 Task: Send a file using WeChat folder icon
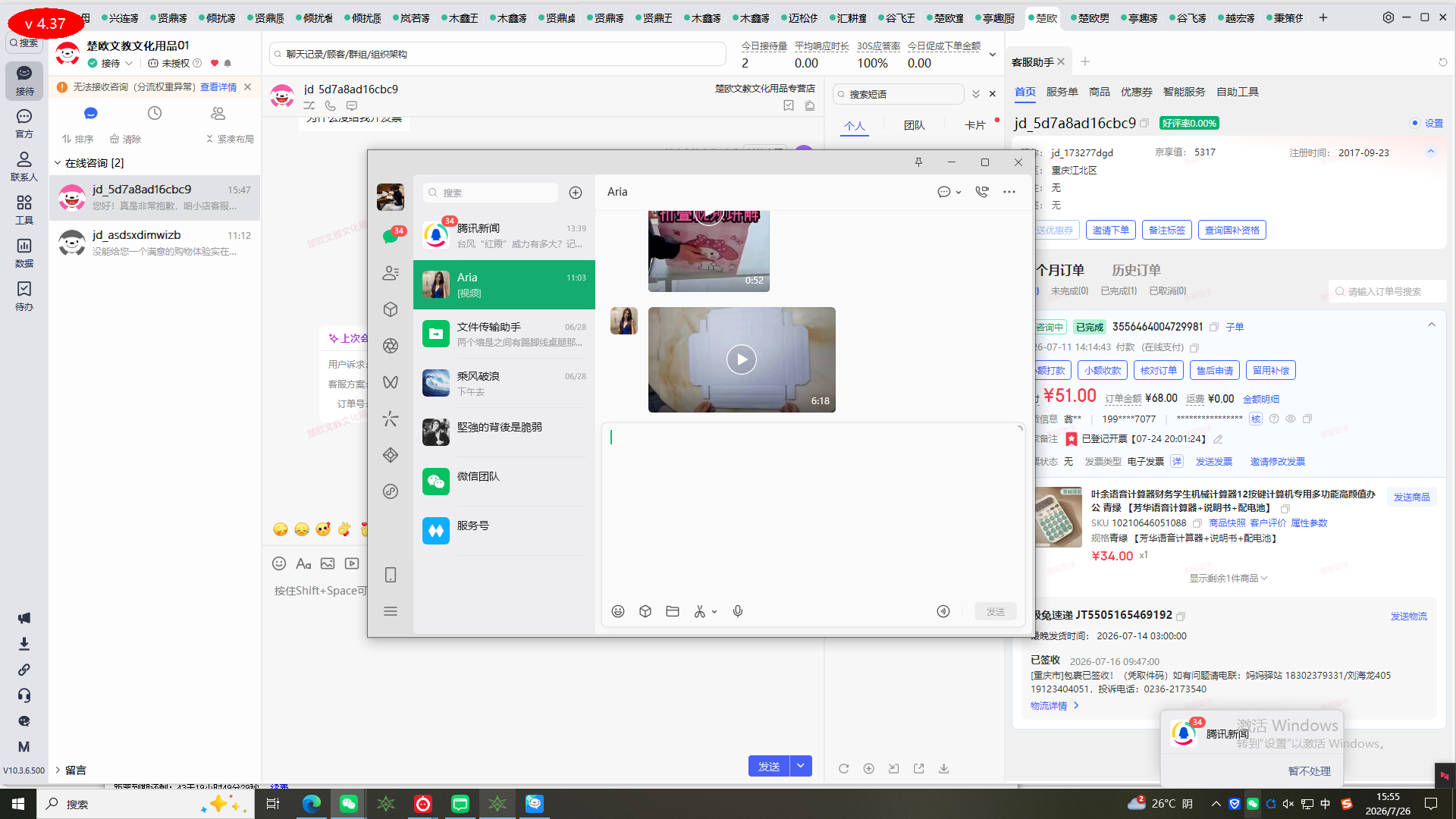click(673, 611)
